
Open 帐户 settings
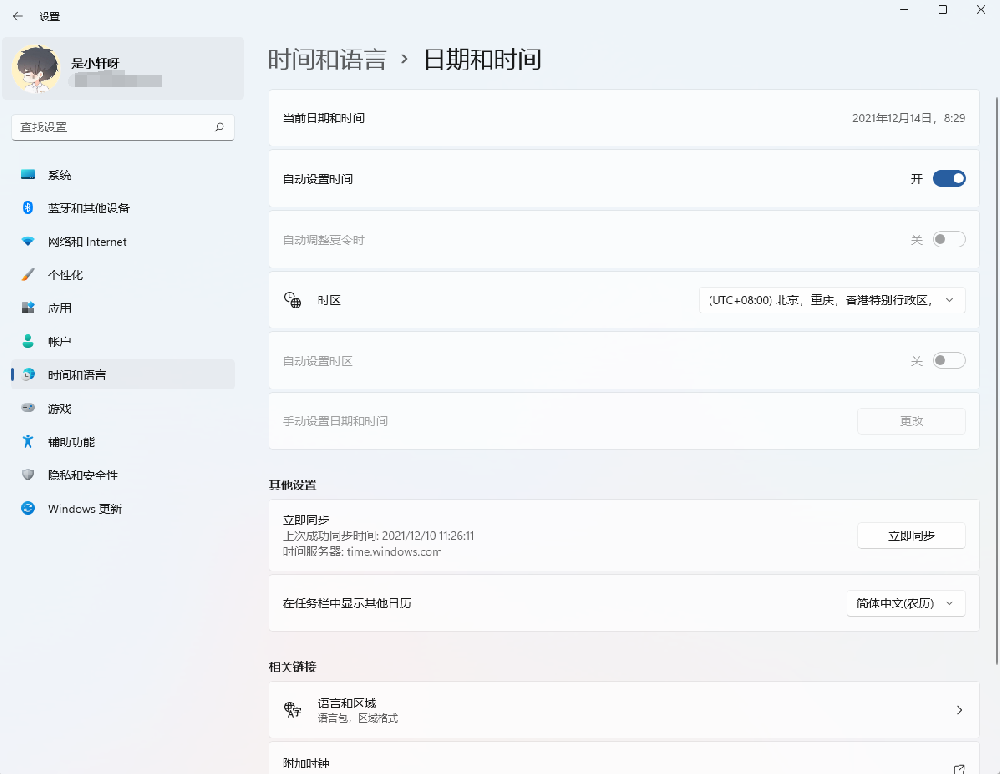(x=57, y=340)
